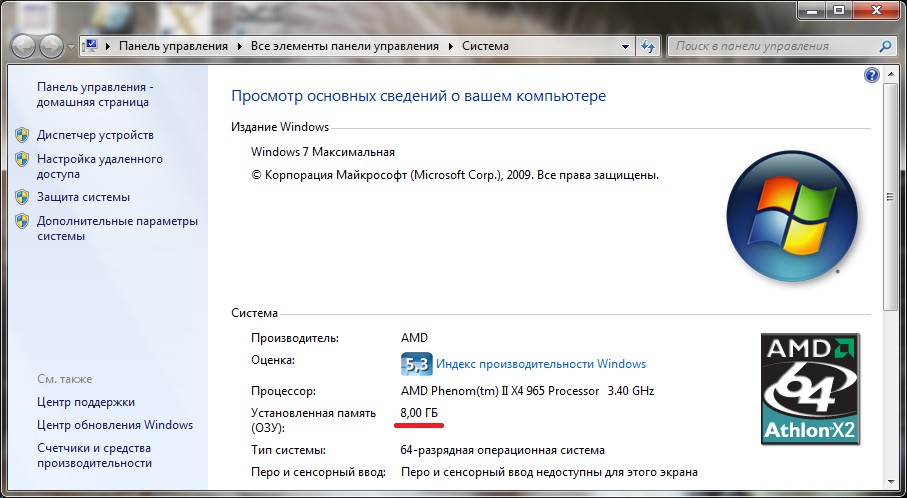
Task: Open Настройка удаленного доступа
Action: tap(100, 166)
